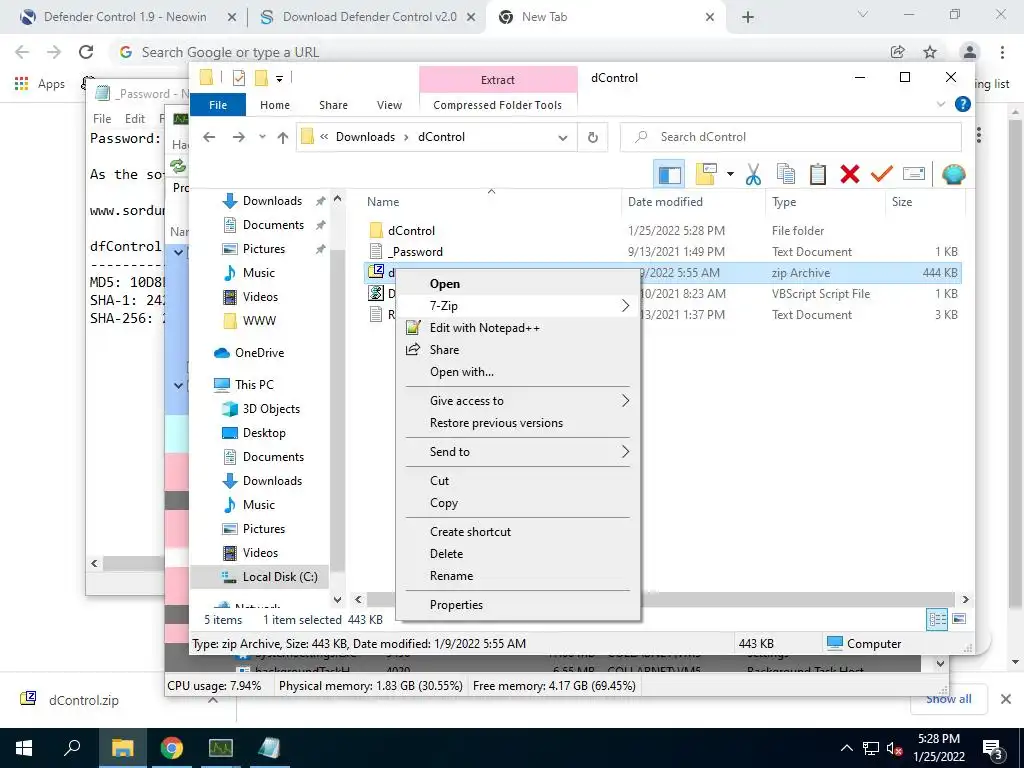Open the Classic Explorer shell settings icon
The image size is (1024, 768).
(x=953, y=174)
